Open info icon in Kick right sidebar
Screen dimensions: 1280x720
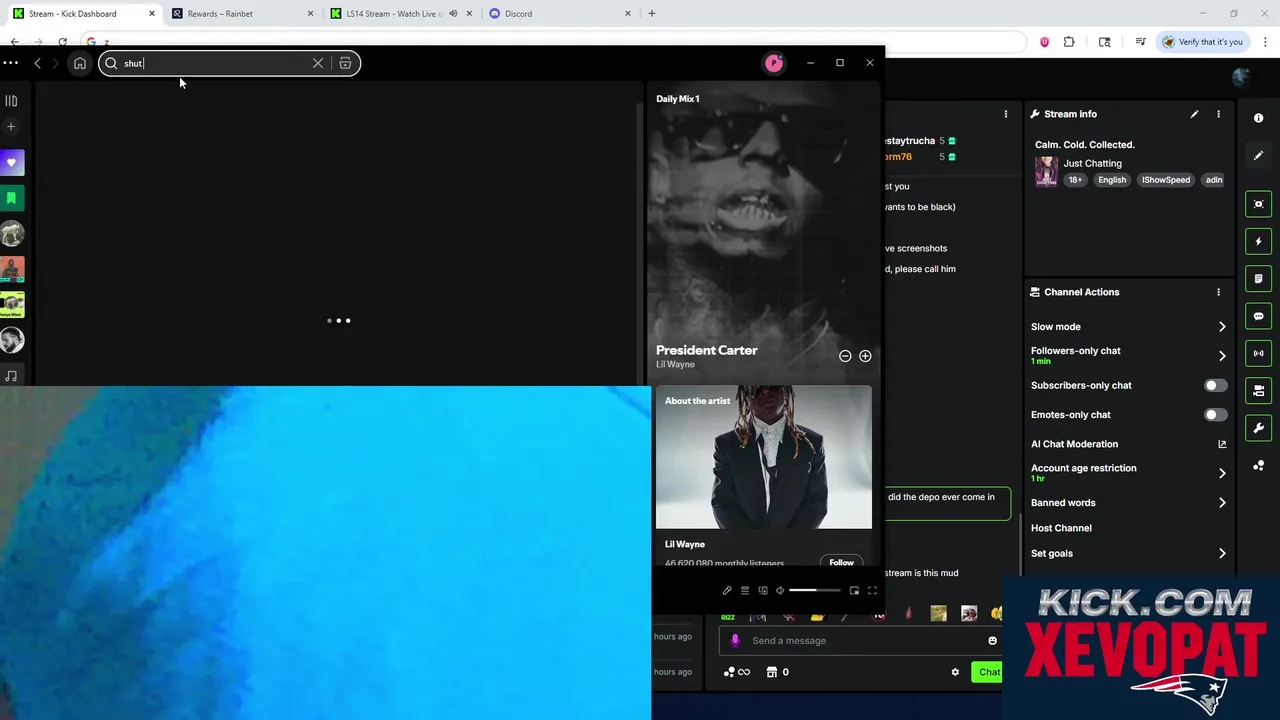pyautogui.click(x=1258, y=118)
